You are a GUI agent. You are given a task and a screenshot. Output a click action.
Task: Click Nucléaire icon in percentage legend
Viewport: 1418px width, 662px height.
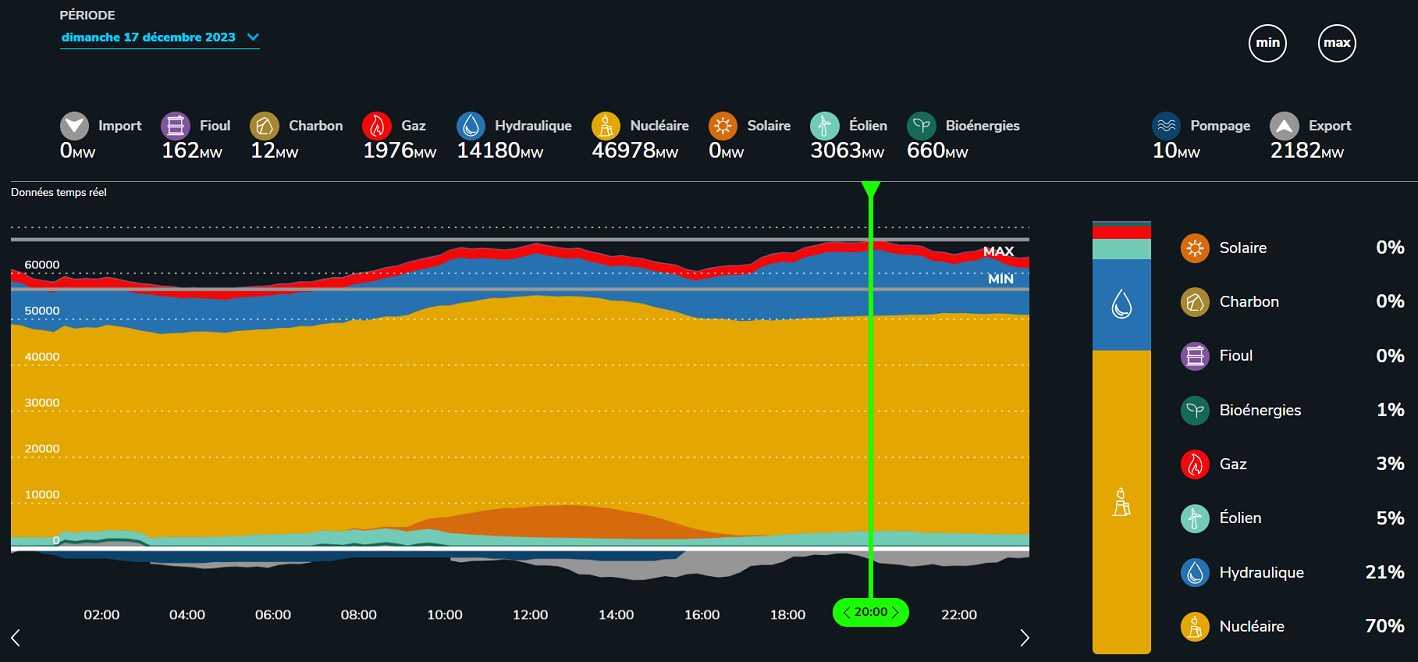tap(1195, 627)
